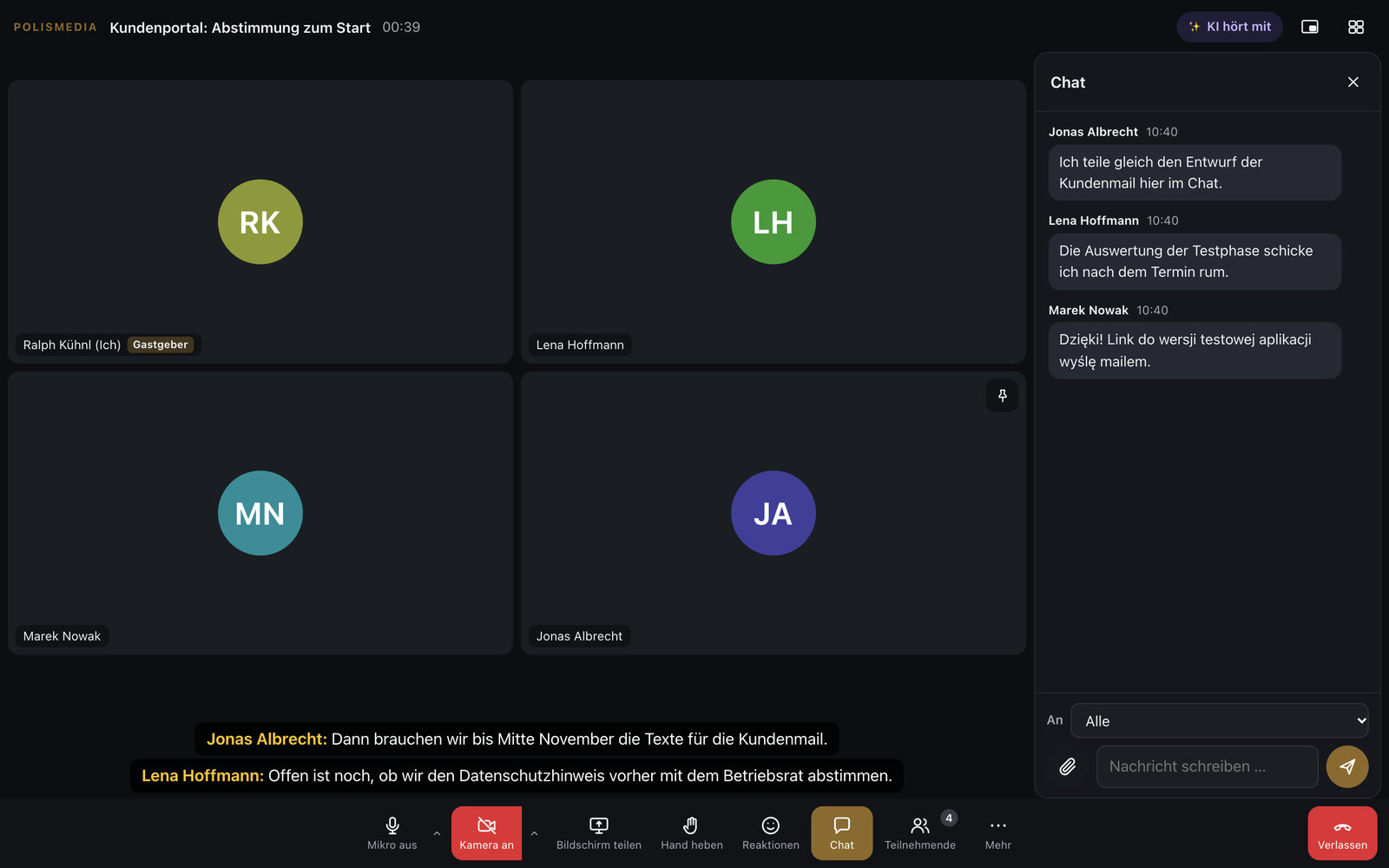Close the Chat panel
The image size is (1389, 868).
point(1353,82)
